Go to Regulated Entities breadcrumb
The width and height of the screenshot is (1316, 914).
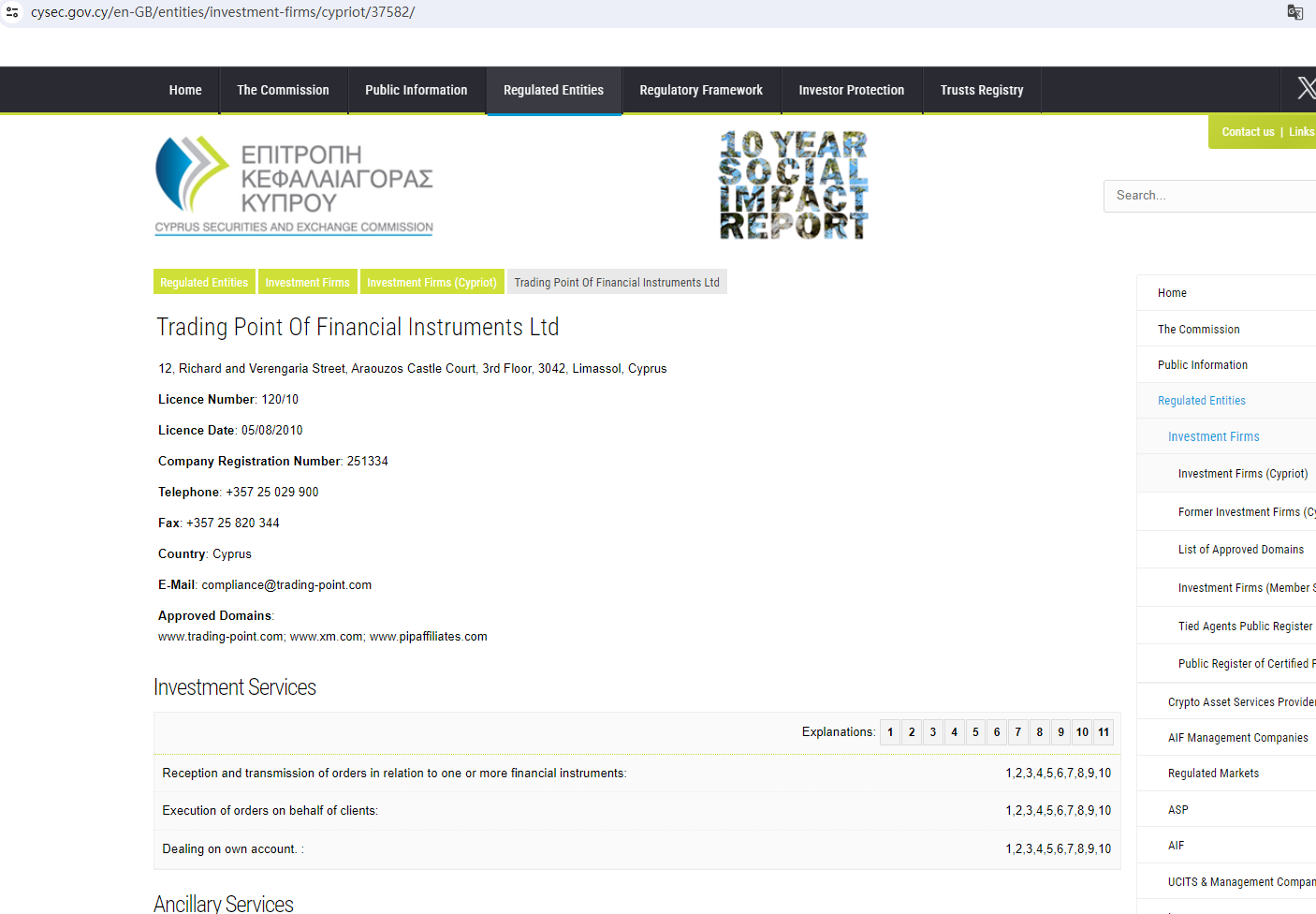coord(204,282)
